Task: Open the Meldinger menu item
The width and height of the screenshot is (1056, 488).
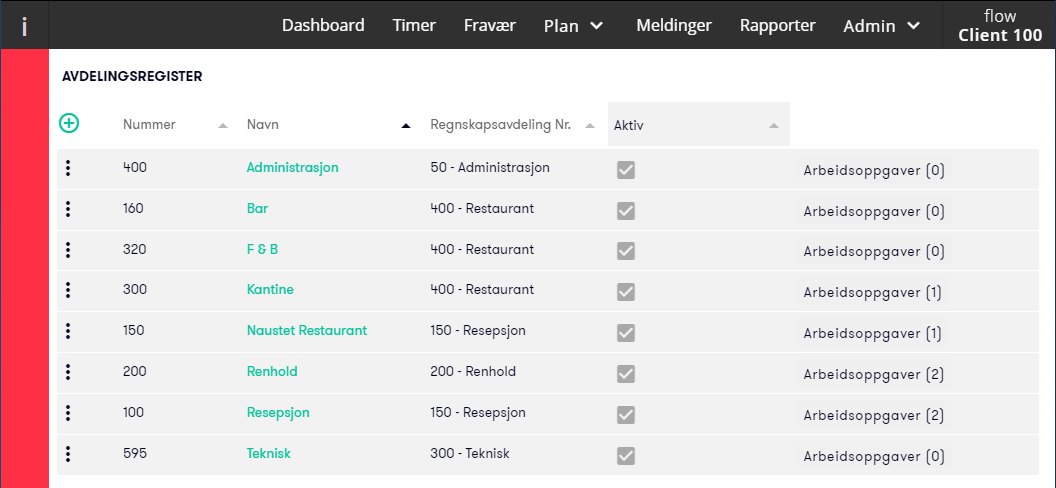Action: [x=674, y=26]
